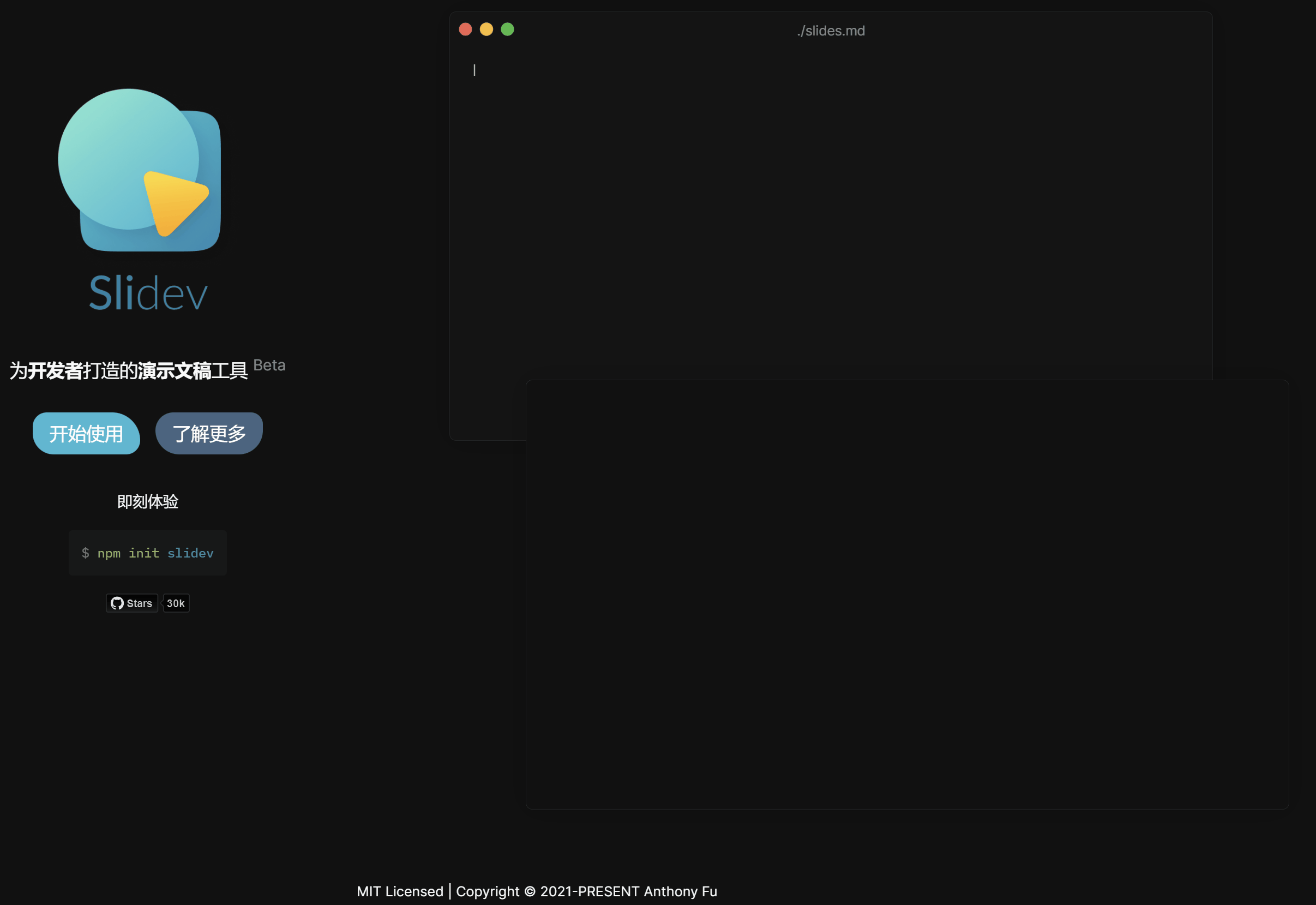Click the 30k star count badge
Screen dimensions: 1316x905
tap(176, 603)
